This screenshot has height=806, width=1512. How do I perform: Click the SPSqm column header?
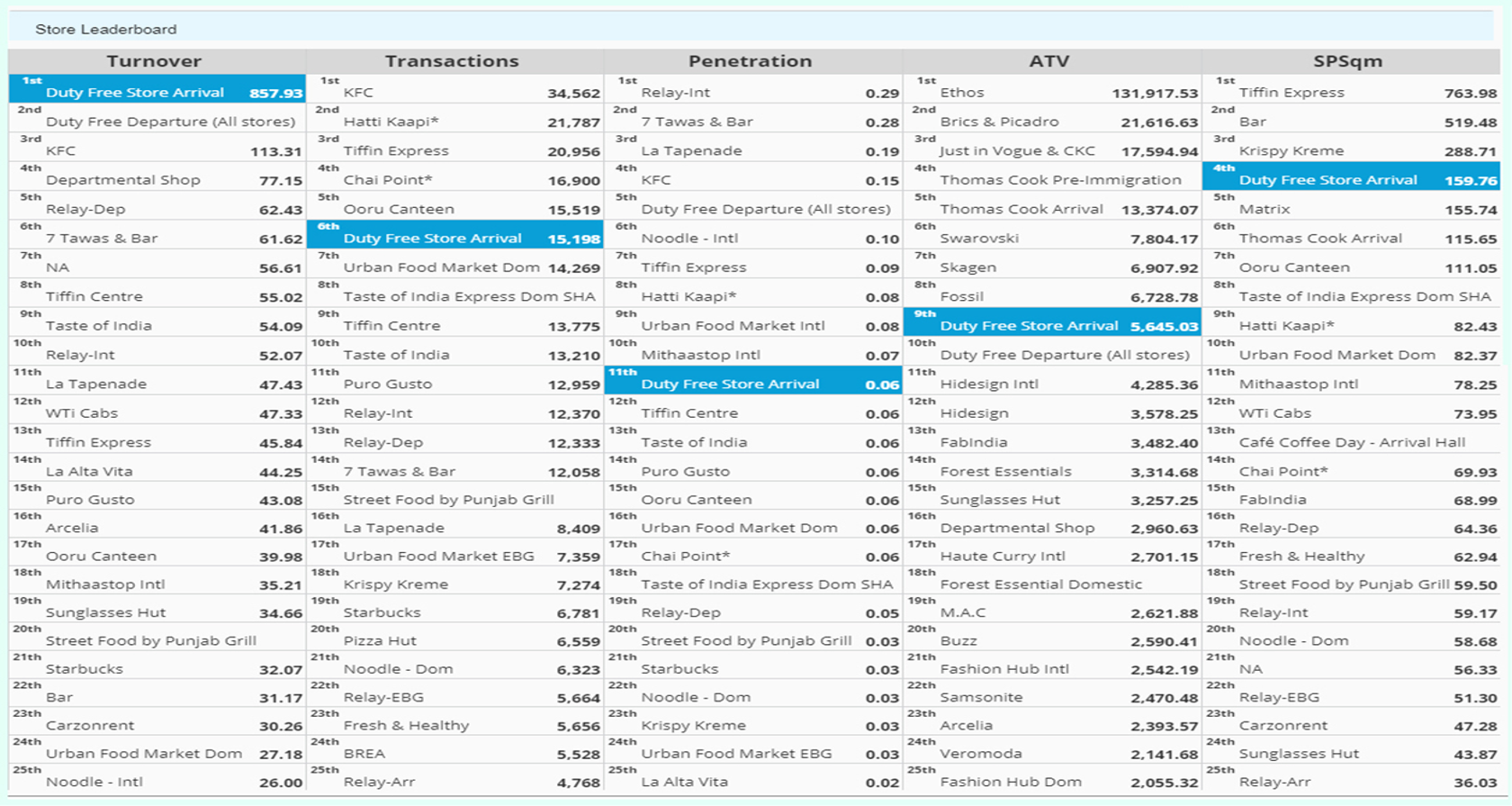1347,61
